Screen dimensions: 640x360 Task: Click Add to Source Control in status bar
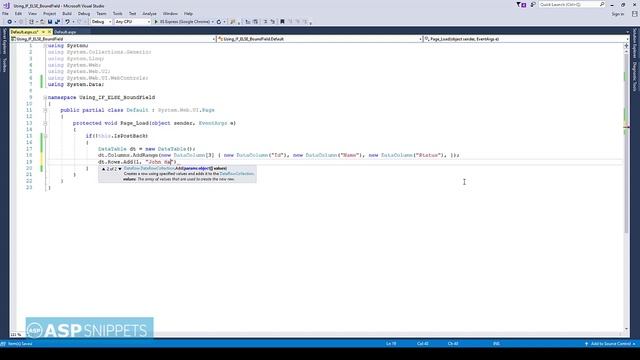tap(611, 344)
